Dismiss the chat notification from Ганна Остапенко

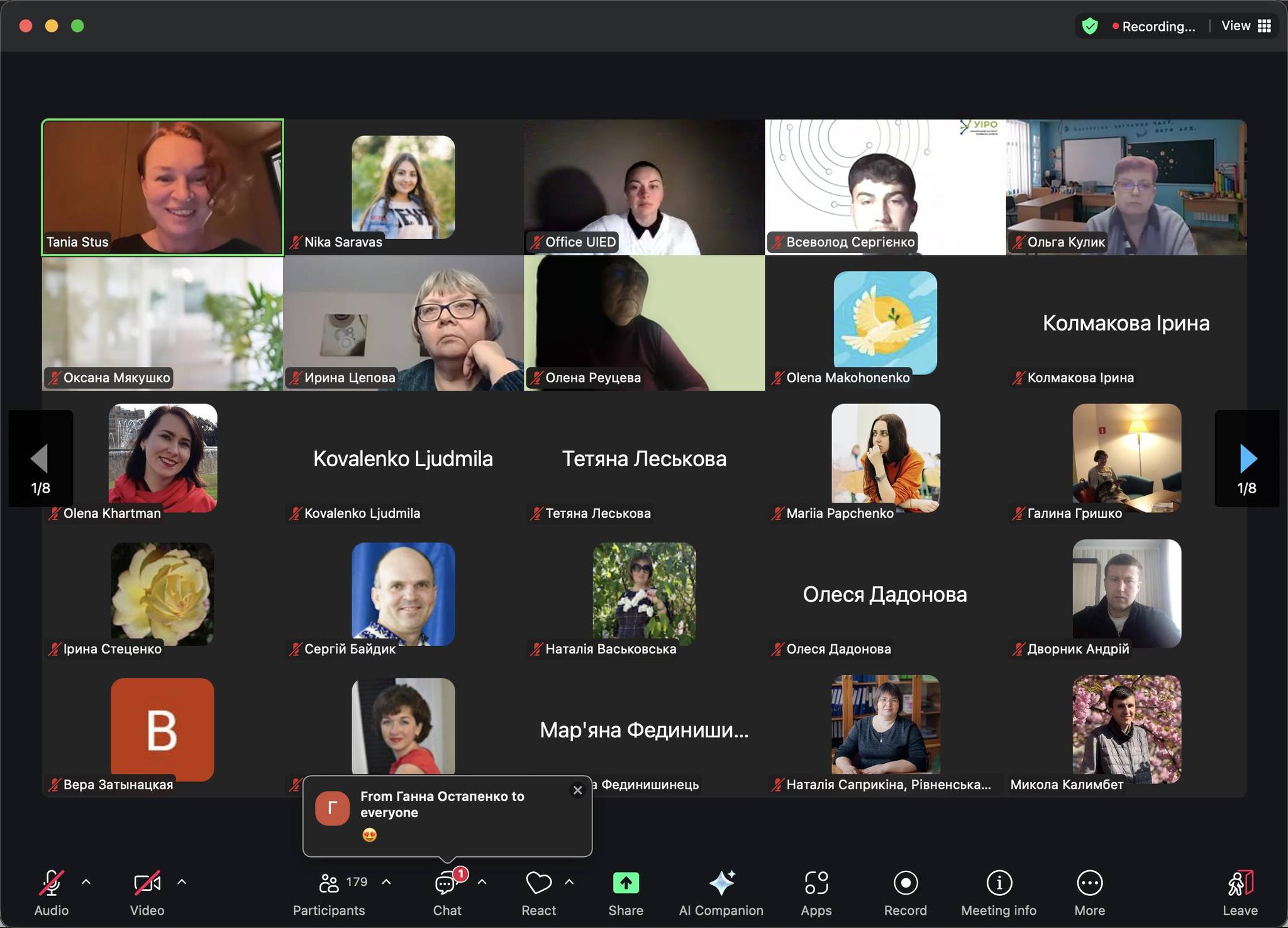tap(577, 790)
